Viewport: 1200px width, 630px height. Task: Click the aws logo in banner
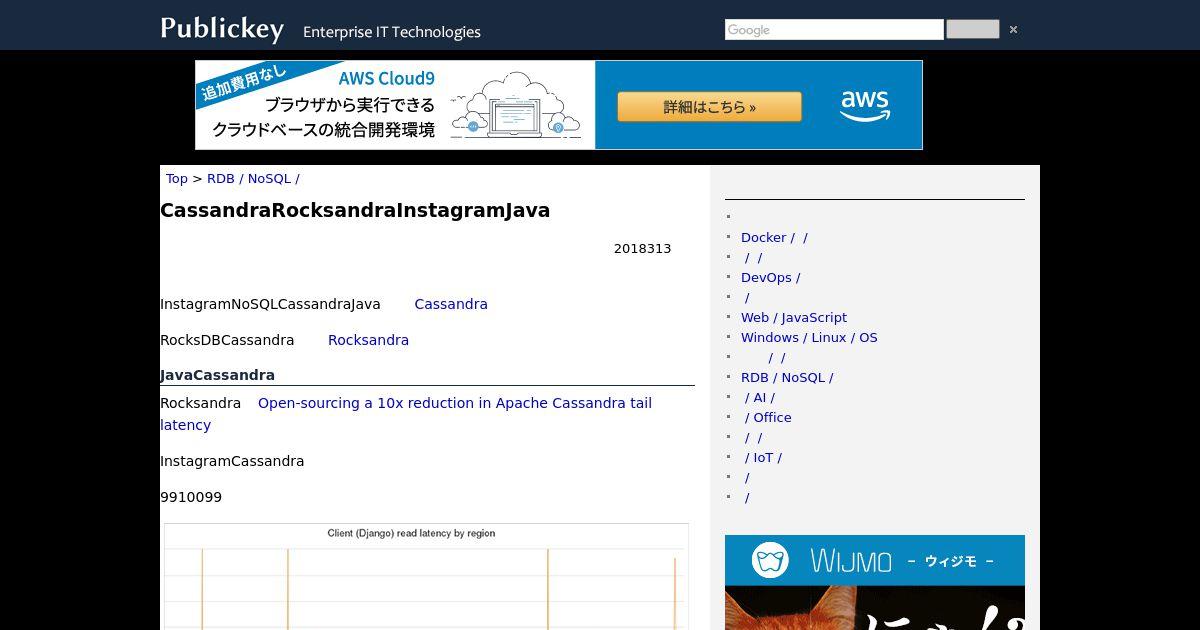(x=865, y=104)
